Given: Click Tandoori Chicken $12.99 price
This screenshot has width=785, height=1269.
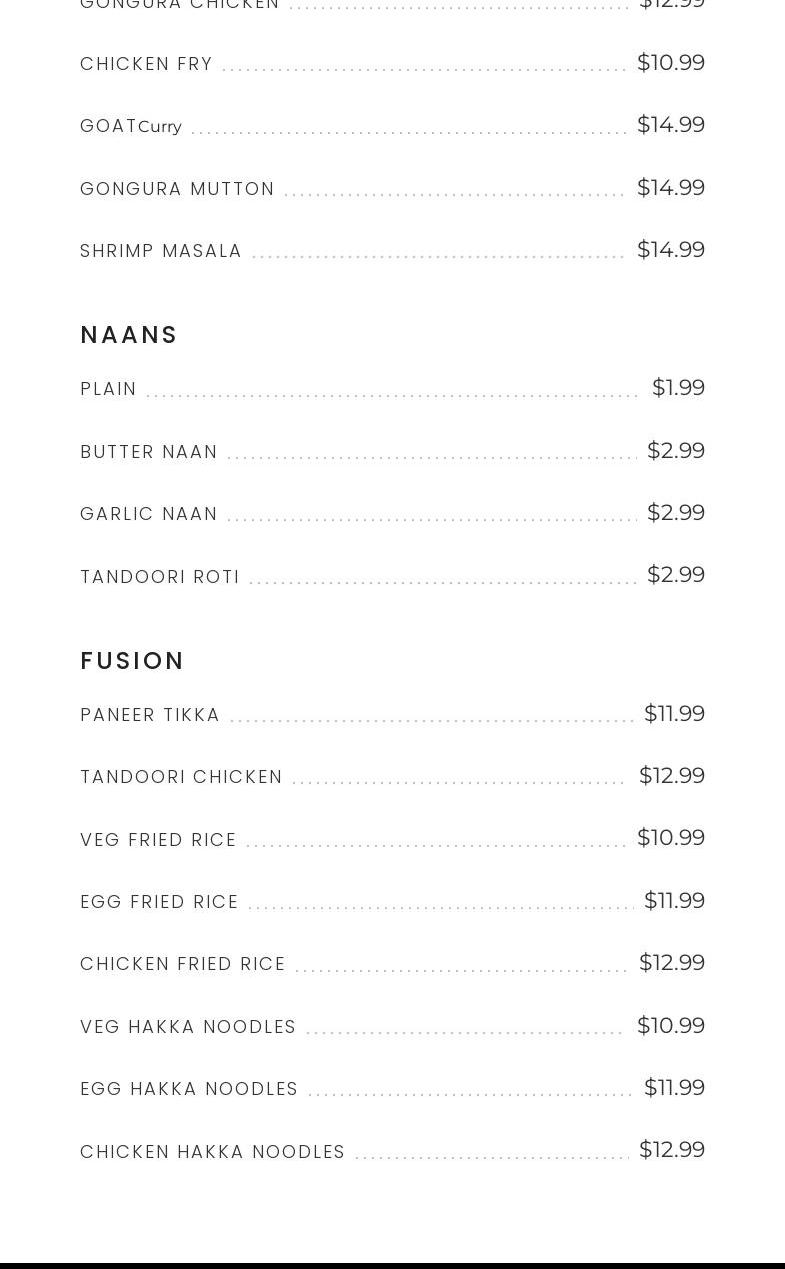Looking at the screenshot, I should pyautogui.click(x=671, y=775).
